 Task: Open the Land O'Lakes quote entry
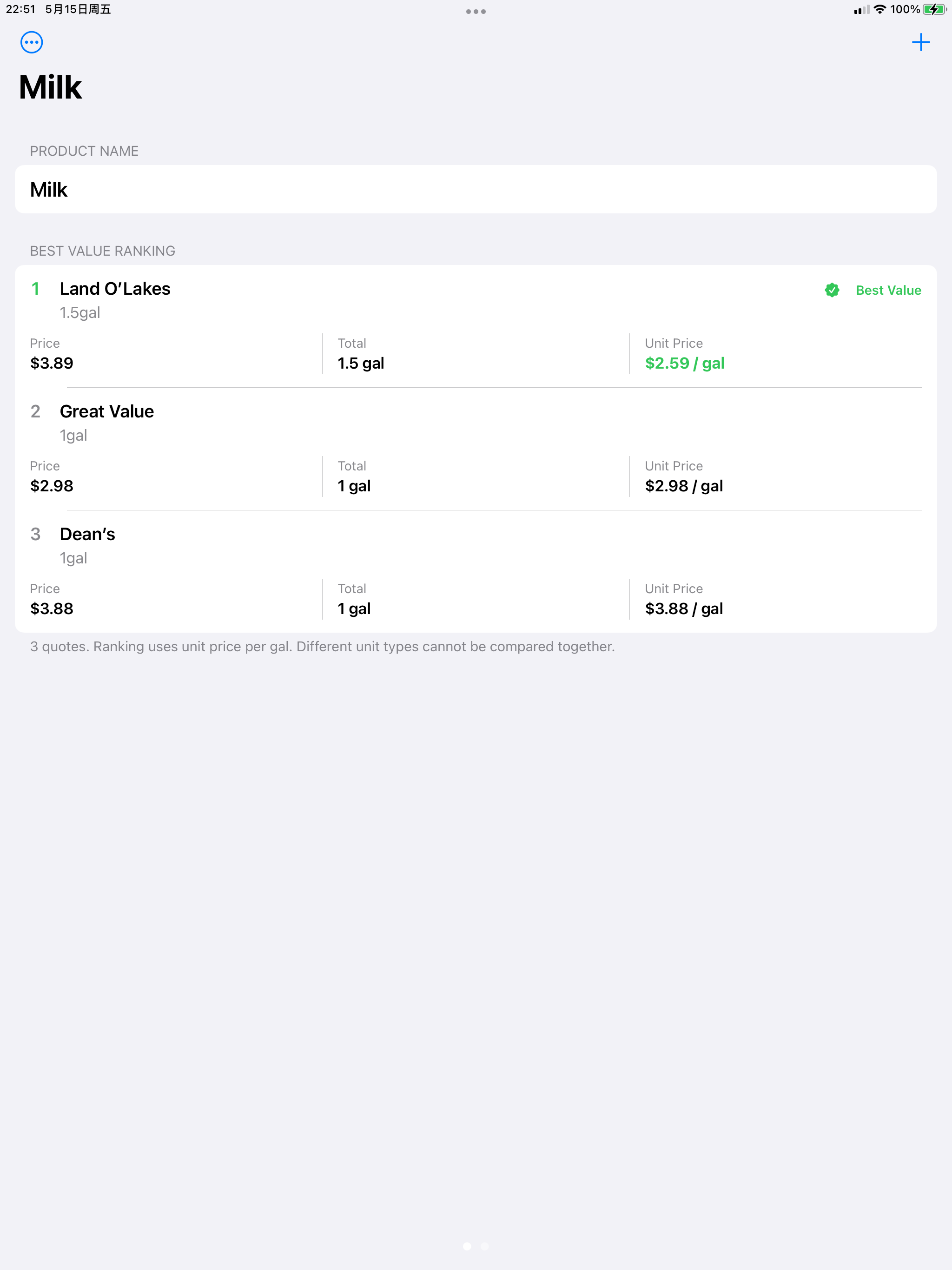coord(476,326)
